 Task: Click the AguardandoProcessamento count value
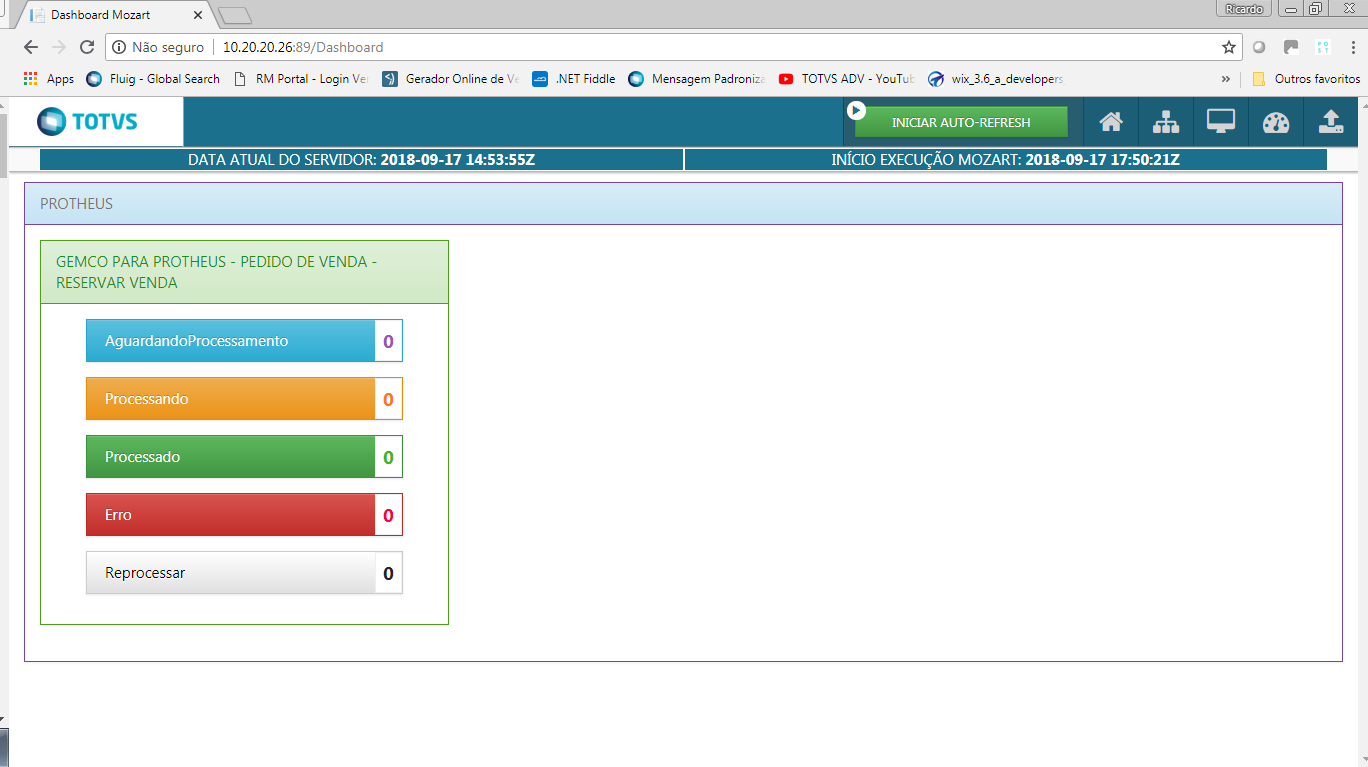pyautogui.click(x=388, y=341)
